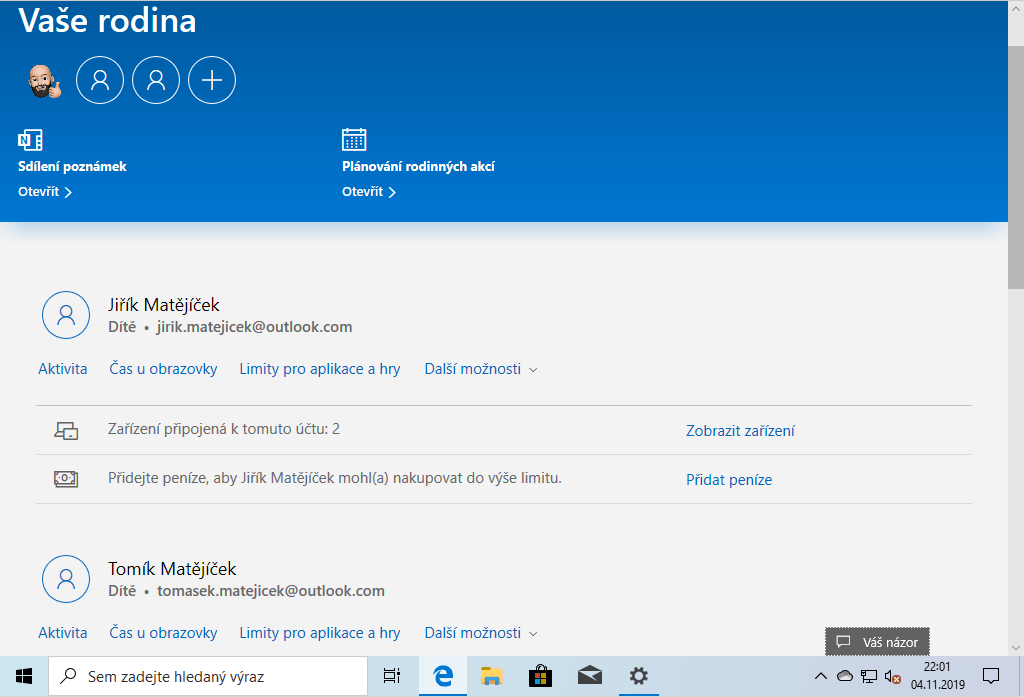This screenshot has height=697, width=1024.
Task: Open the Sdílení poznámek Otevřít link
Action: click(x=45, y=192)
